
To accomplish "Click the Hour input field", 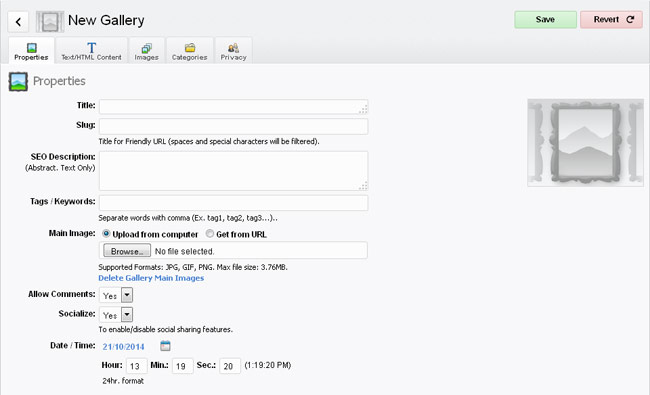I will (136, 366).
